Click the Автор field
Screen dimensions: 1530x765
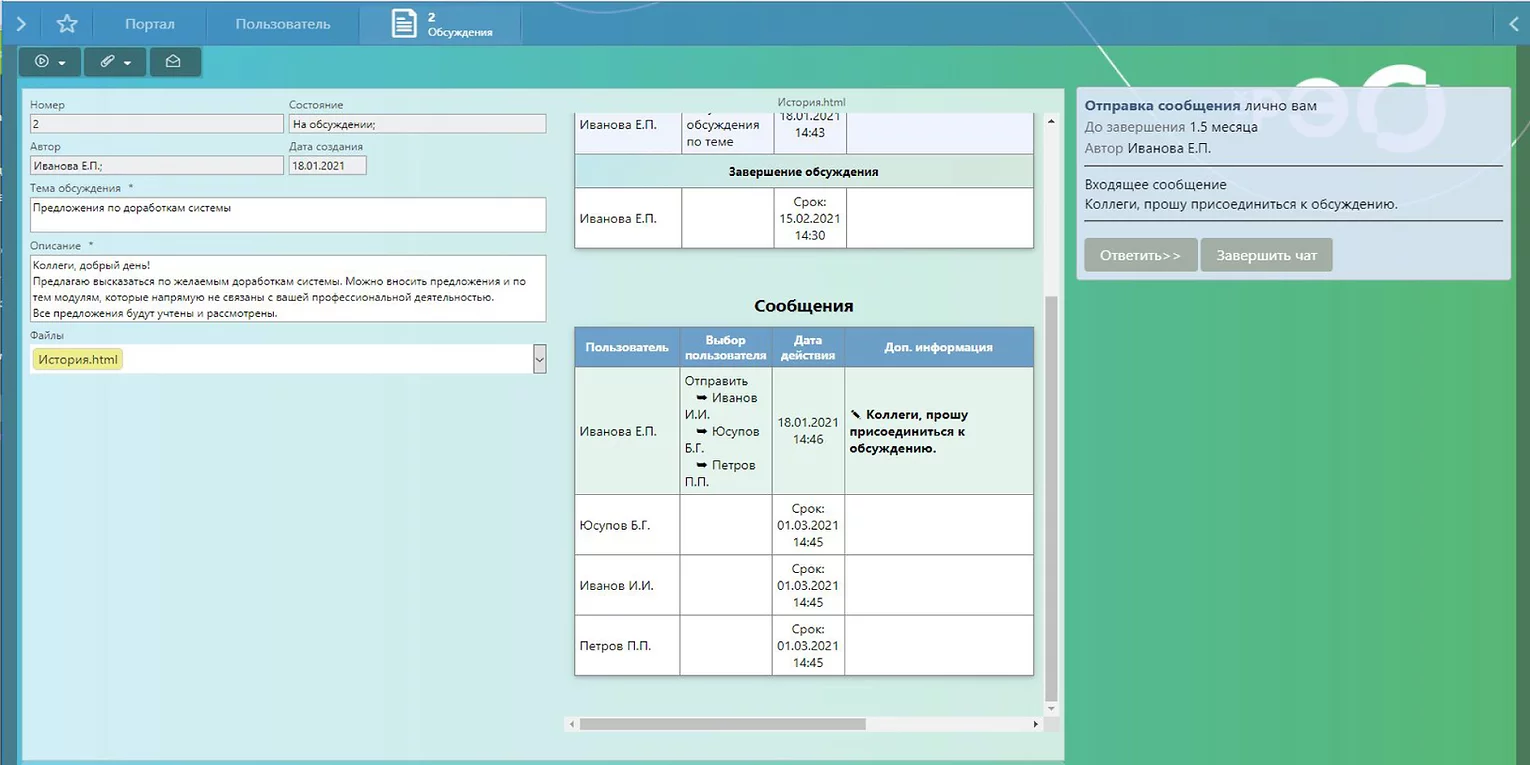click(x=157, y=166)
